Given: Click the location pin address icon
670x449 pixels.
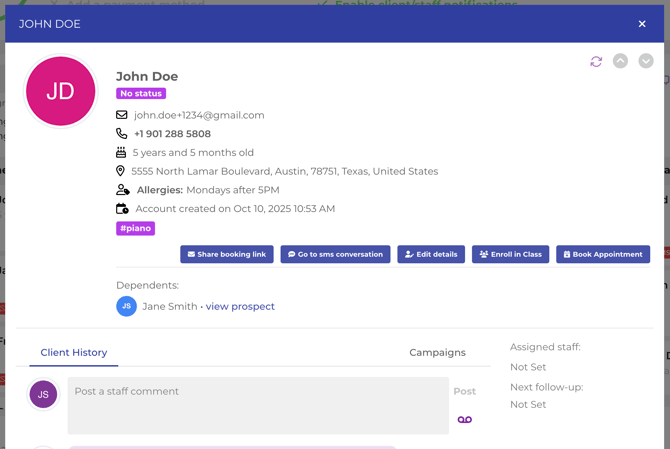Looking at the screenshot, I should (120, 171).
